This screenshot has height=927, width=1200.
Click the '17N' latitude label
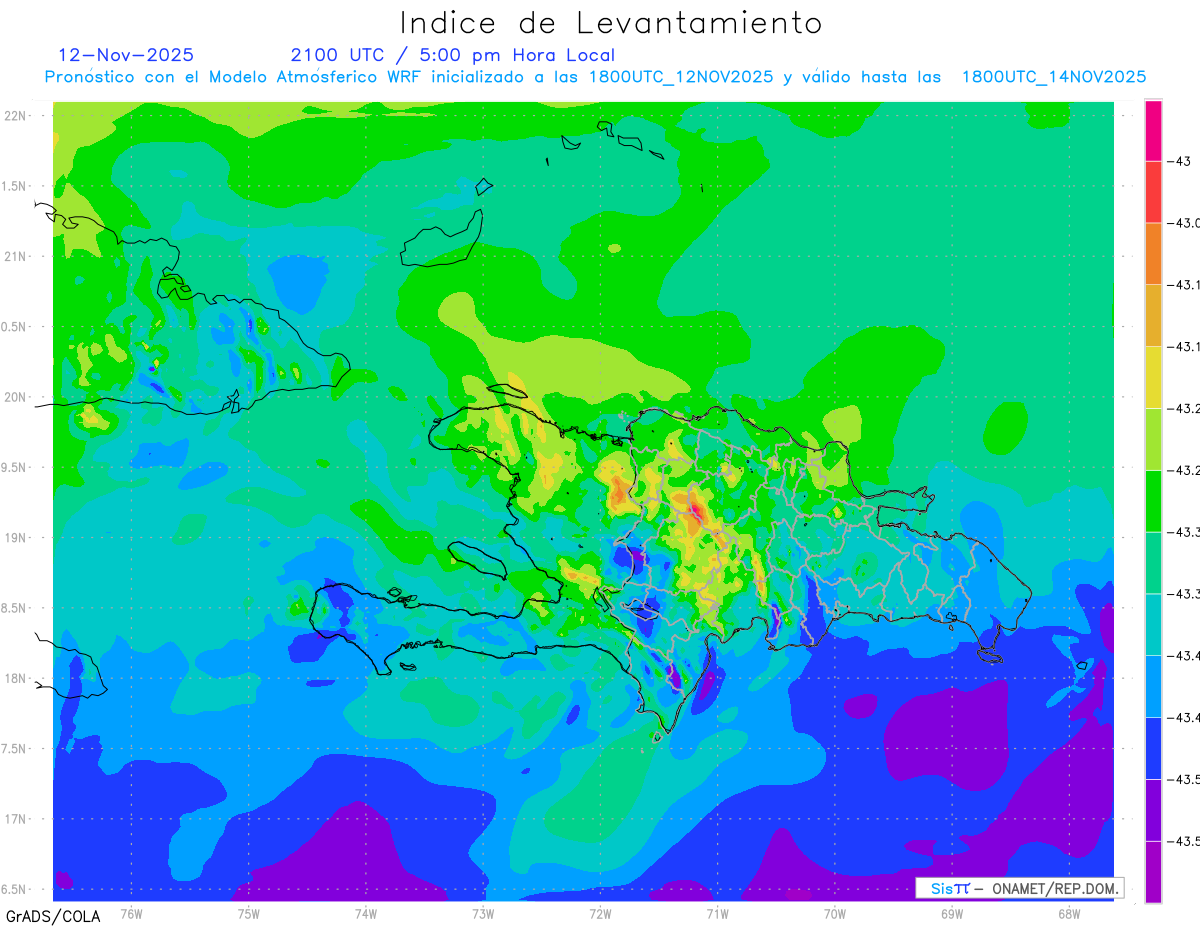[x=15, y=819]
